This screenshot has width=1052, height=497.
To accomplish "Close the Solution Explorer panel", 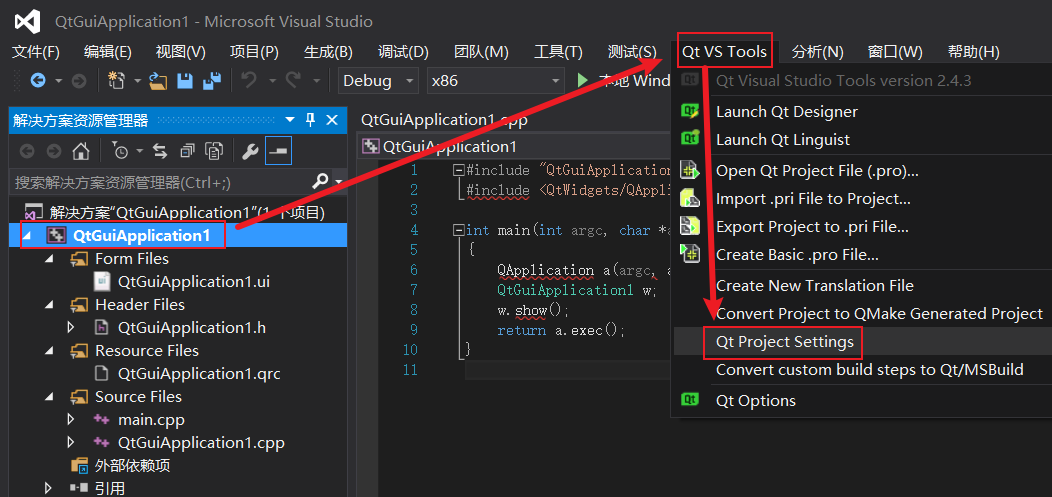I will coord(331,120).
